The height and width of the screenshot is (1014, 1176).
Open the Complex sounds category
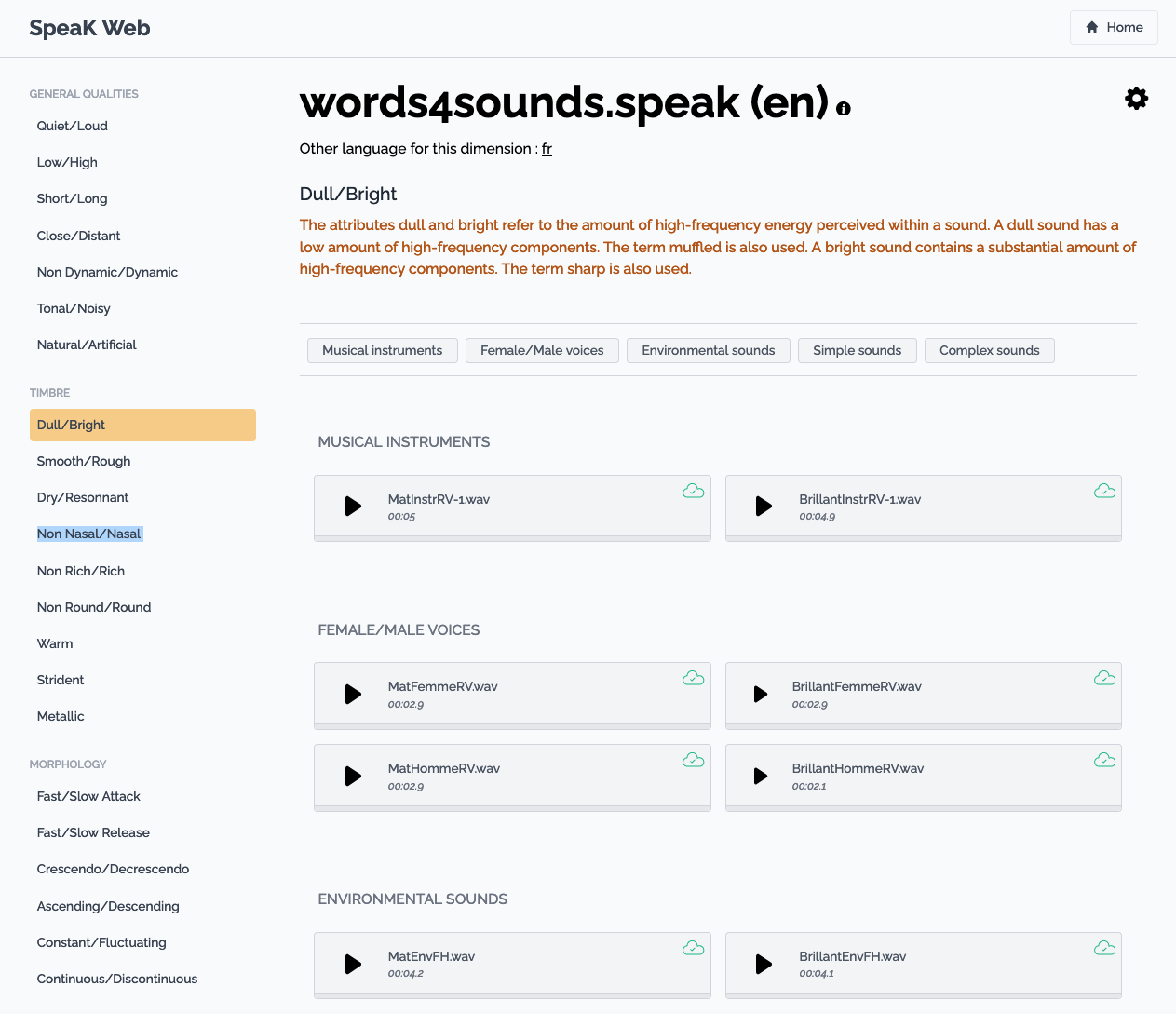(x=989, y=350)
